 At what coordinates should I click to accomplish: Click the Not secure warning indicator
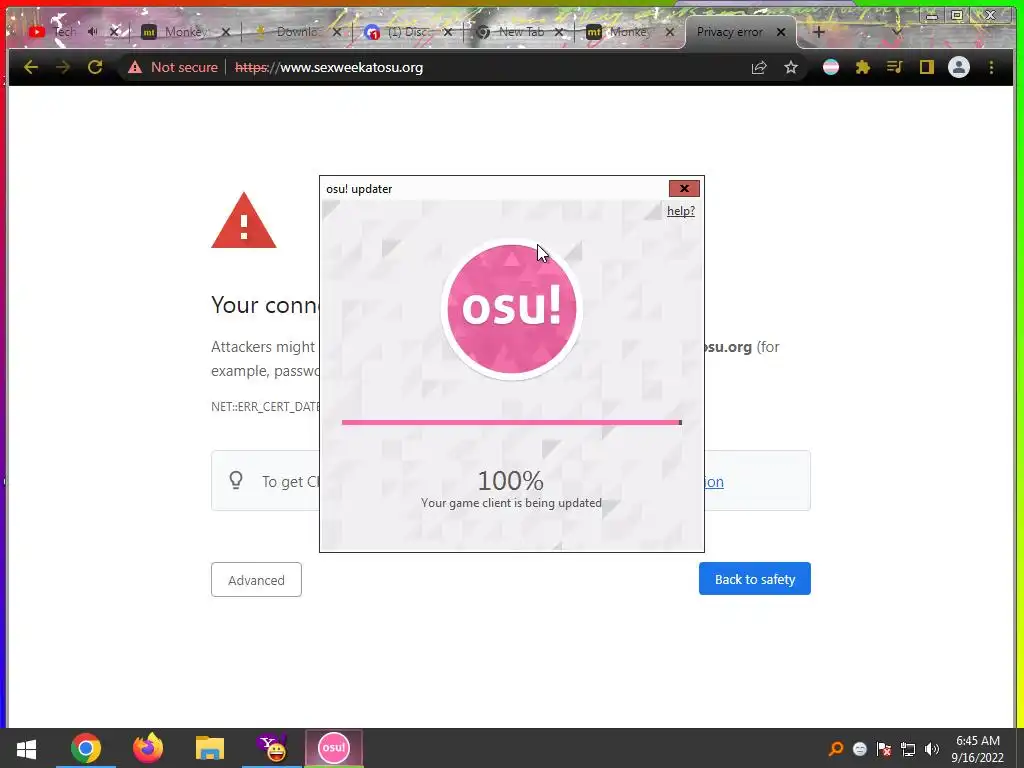(173, 67)
